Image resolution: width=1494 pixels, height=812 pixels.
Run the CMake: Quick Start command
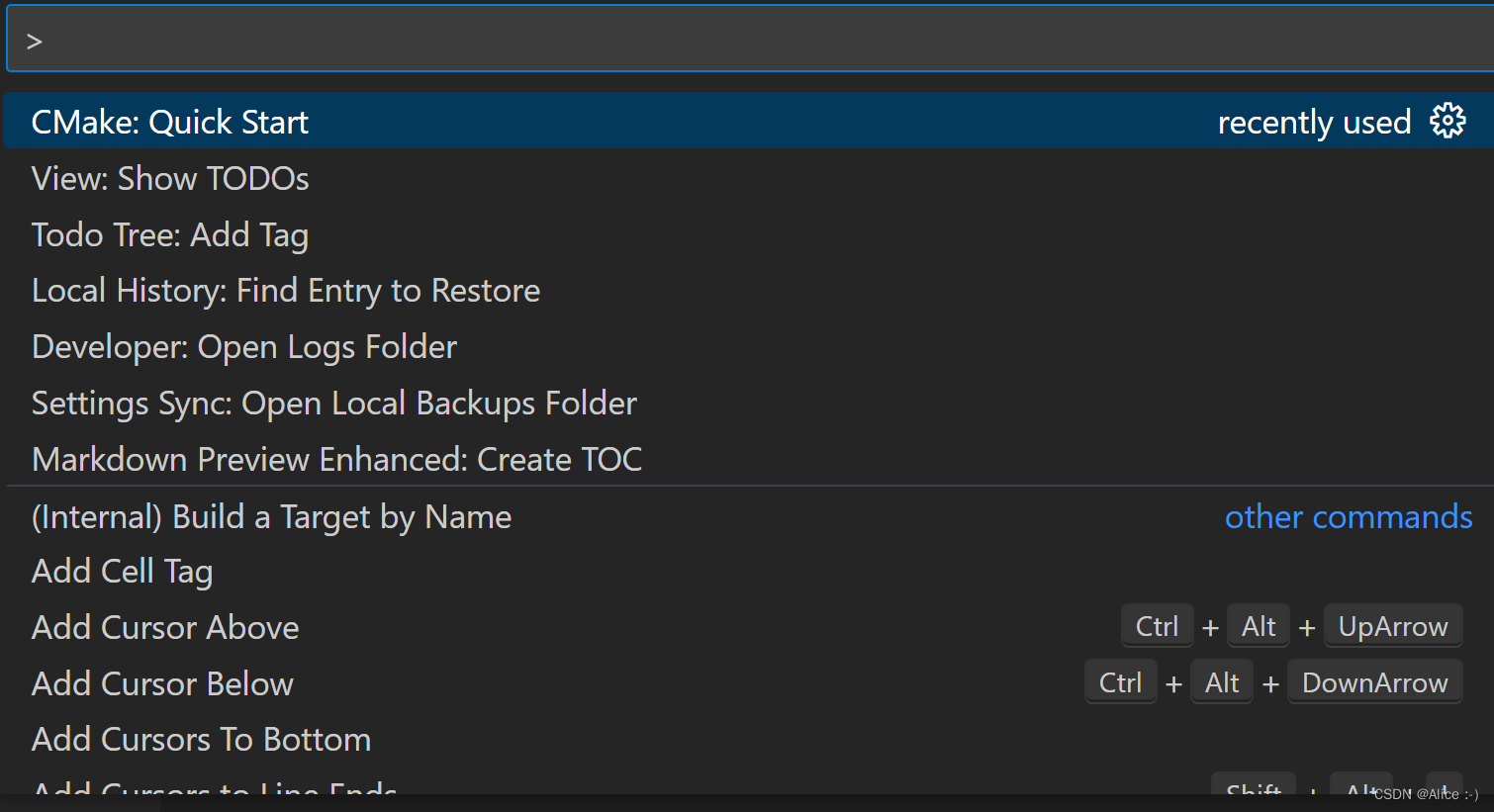pyautogui.click(x=170, y=122)
